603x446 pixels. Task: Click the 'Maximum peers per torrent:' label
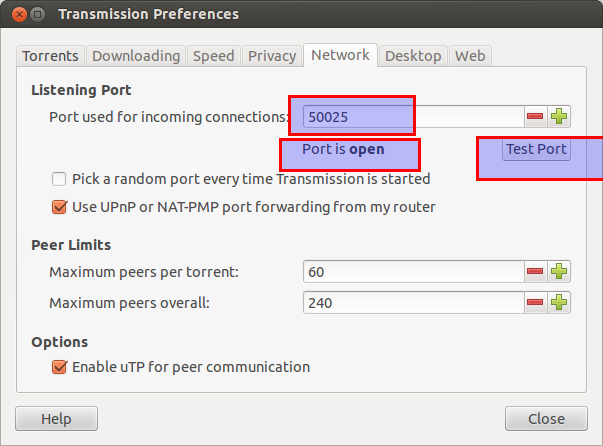pyautogui.click(x=144, y=272)
